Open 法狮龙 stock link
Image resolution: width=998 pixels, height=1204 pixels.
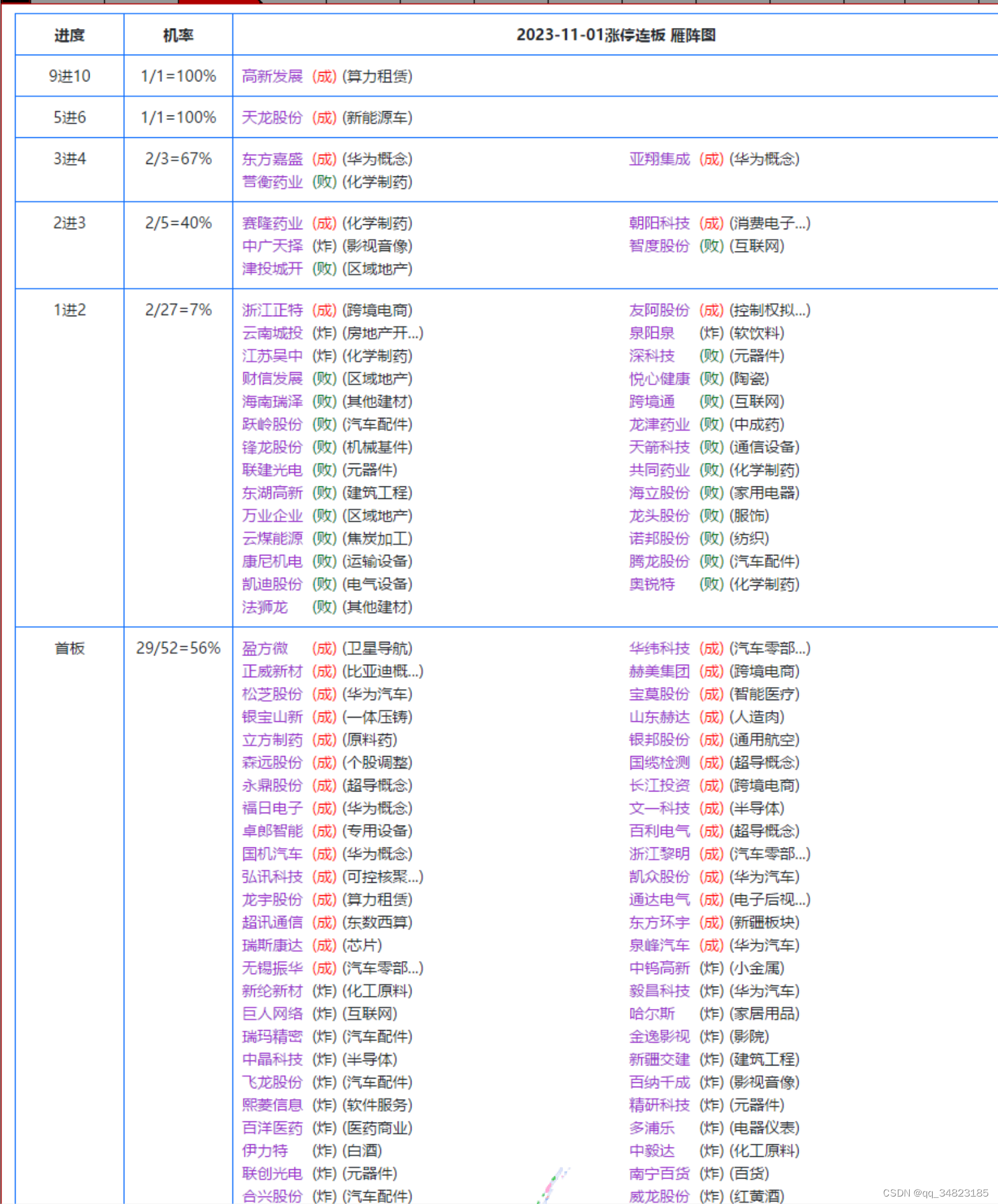coord(265,607)
